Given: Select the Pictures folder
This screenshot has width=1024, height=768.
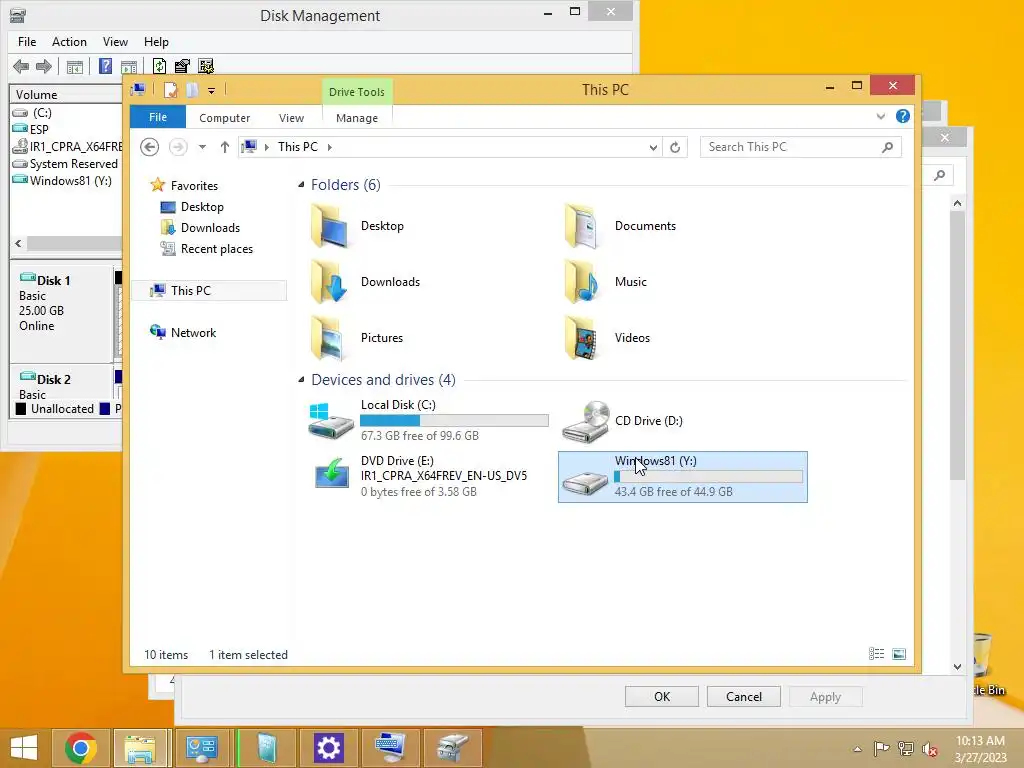Looking at the screenshot, I should 357,338.
